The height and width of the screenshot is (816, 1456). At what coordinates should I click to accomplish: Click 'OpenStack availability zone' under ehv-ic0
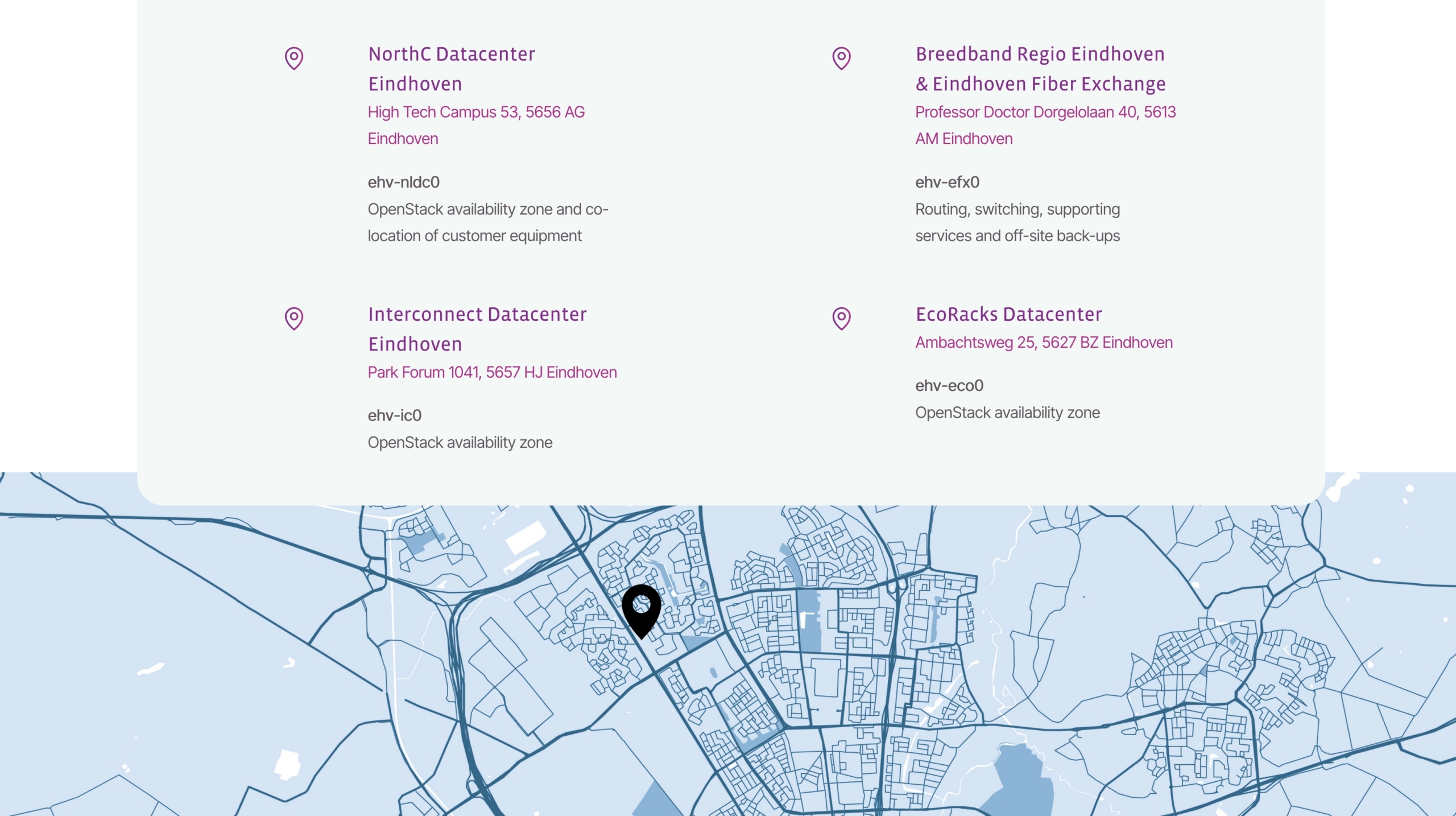tap(460, 443)
